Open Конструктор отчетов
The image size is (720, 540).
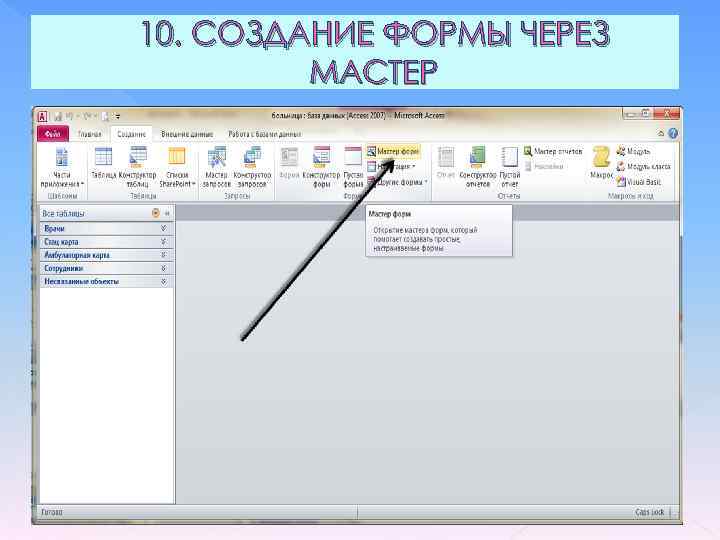478,168
